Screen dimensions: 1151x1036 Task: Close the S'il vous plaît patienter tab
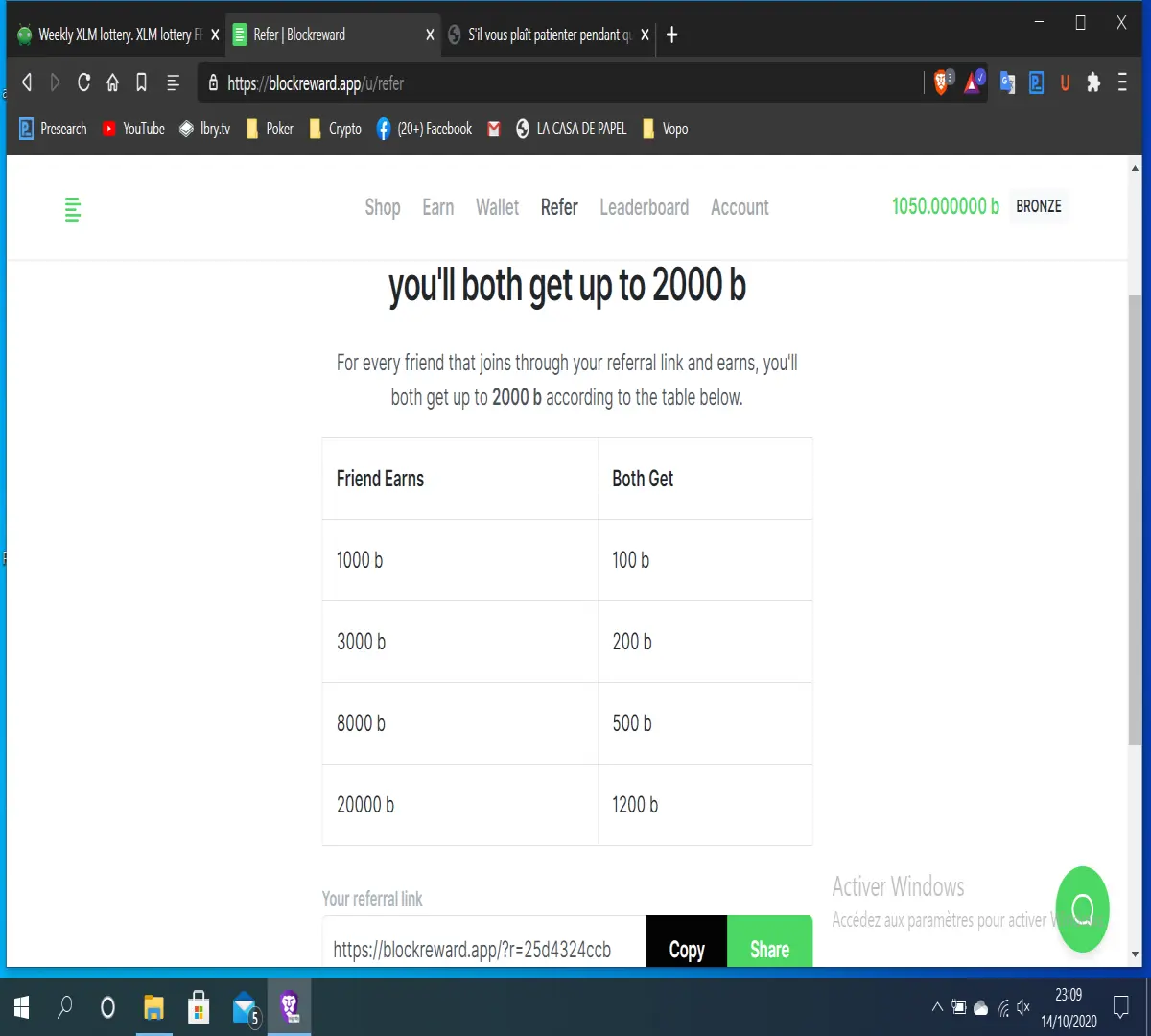click(646, 35)
